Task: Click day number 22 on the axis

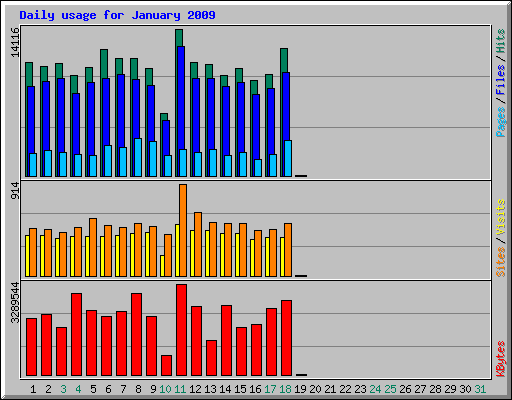Action: [345, 389]
